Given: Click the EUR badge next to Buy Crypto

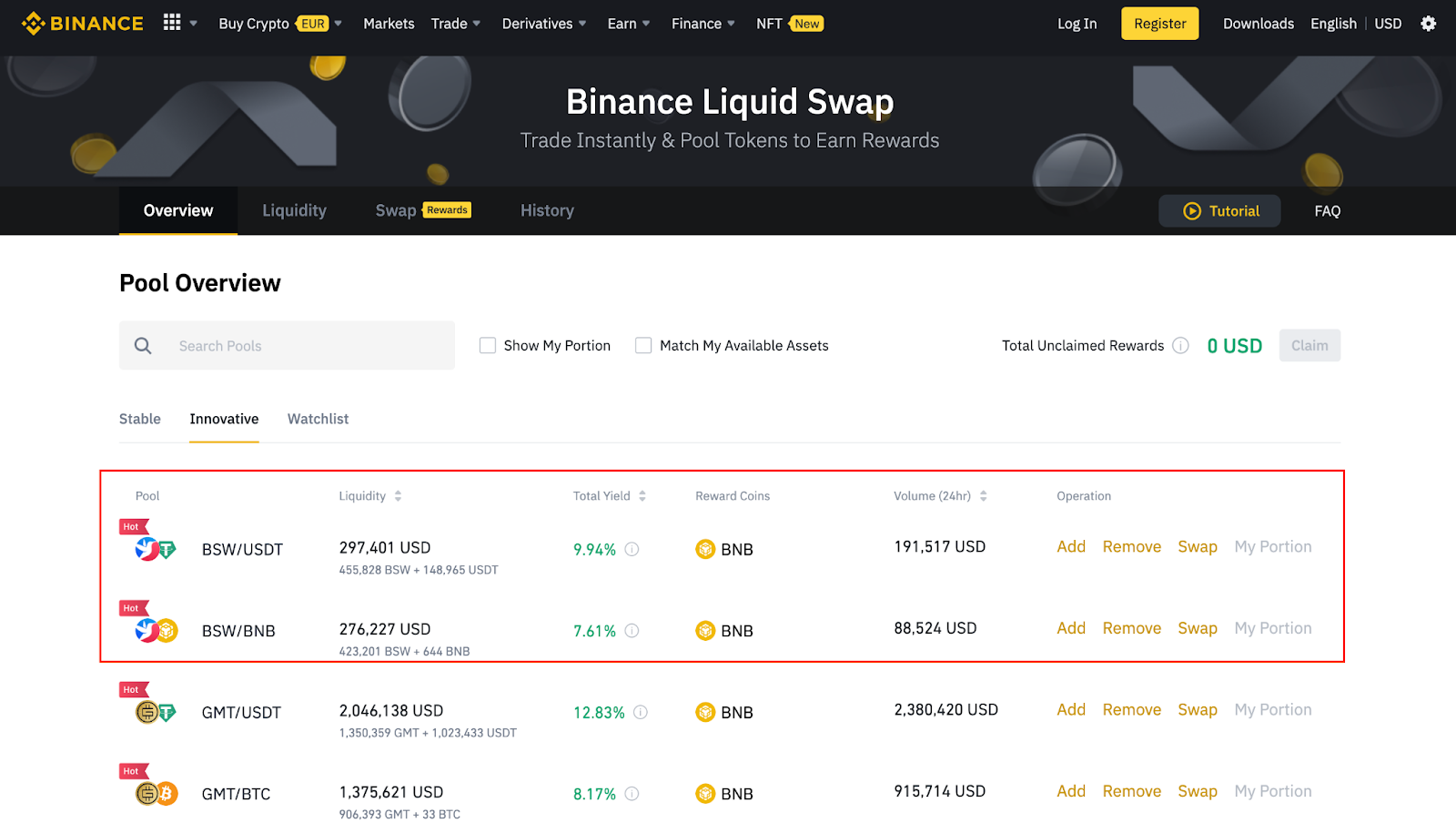Looking at the screenshot, I should pos(312,24).
